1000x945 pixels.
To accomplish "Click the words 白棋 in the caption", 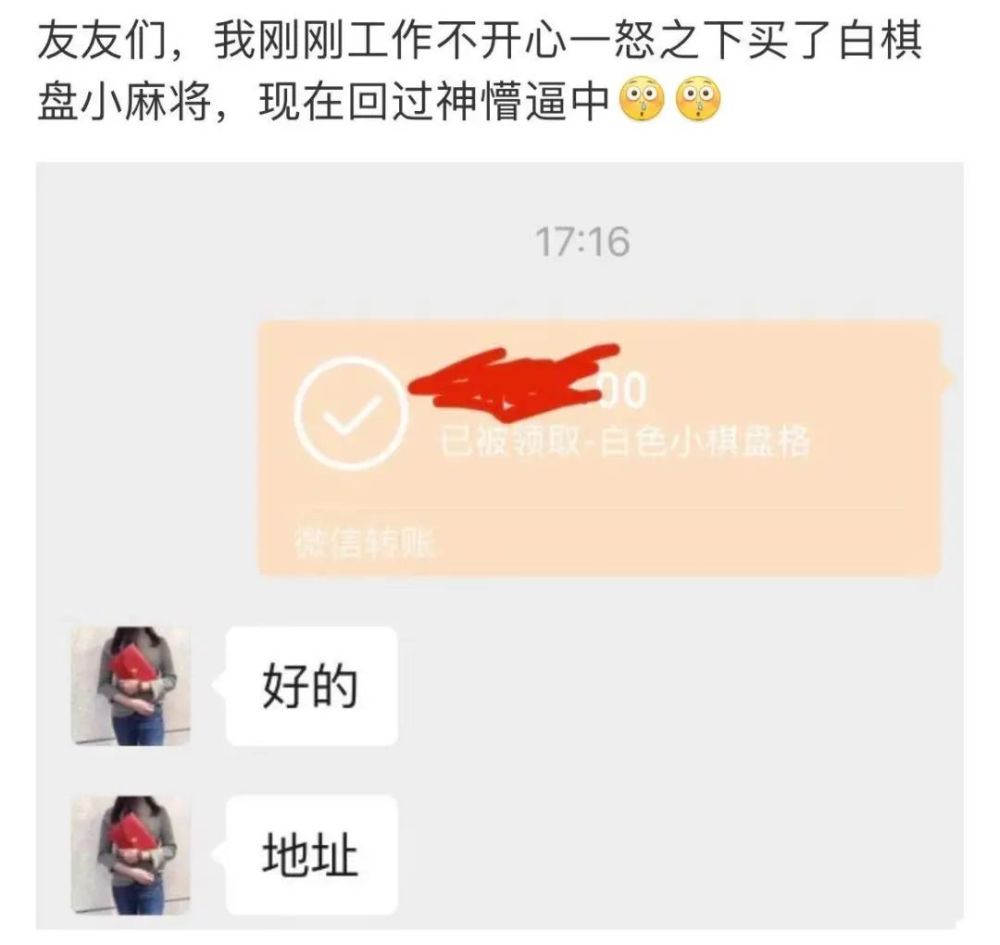I will tap(881, 41).
